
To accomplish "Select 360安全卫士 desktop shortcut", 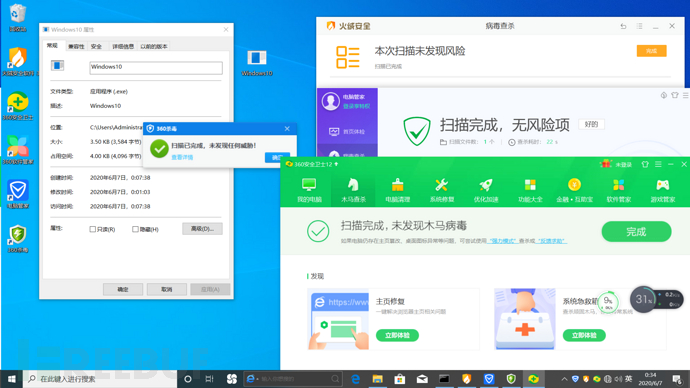I will (18, 106).
